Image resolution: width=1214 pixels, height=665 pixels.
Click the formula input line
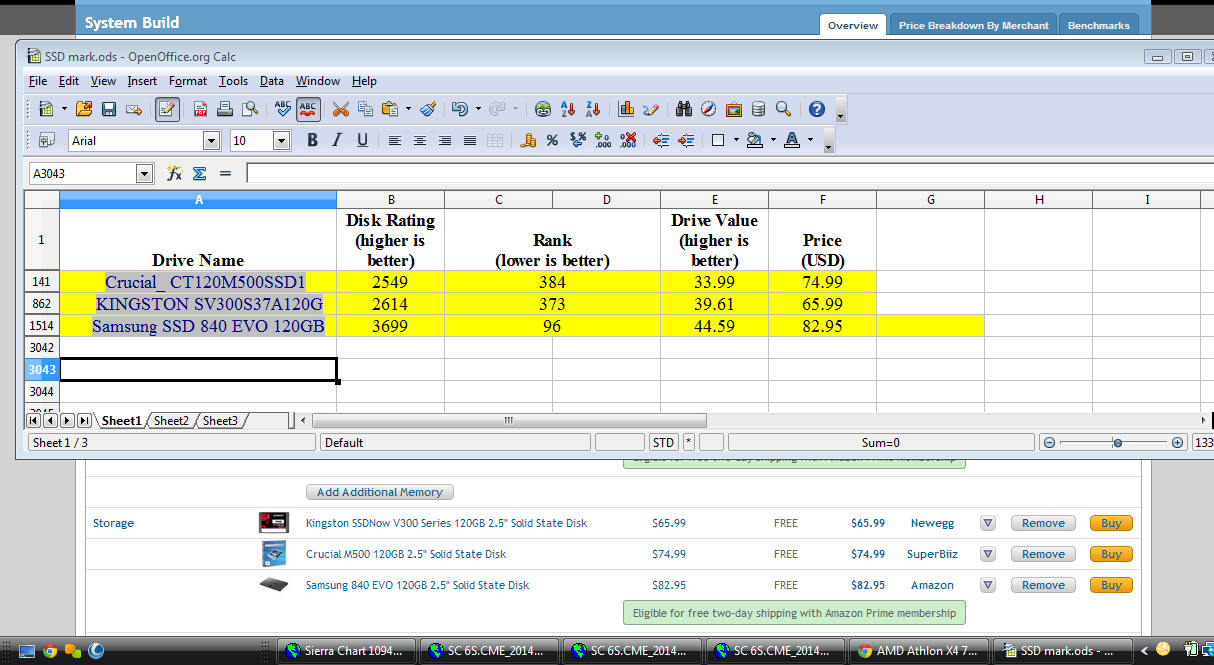click(730, 174)
